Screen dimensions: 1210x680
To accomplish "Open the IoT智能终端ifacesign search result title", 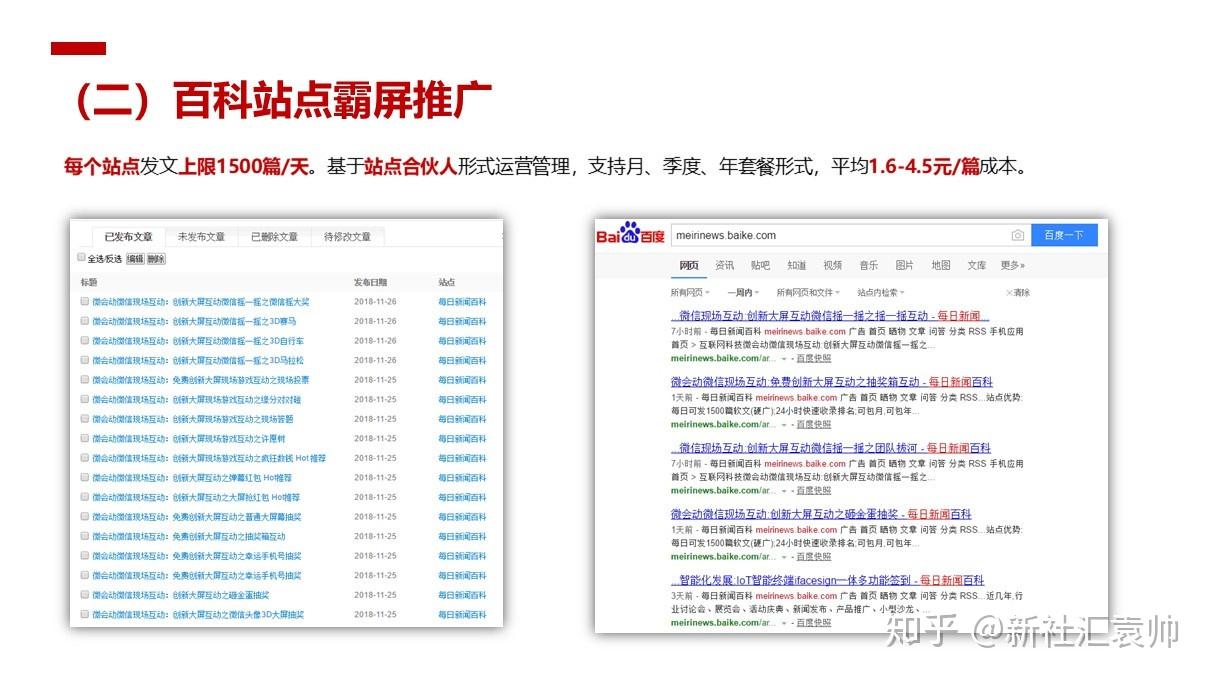I will [827, 580].
